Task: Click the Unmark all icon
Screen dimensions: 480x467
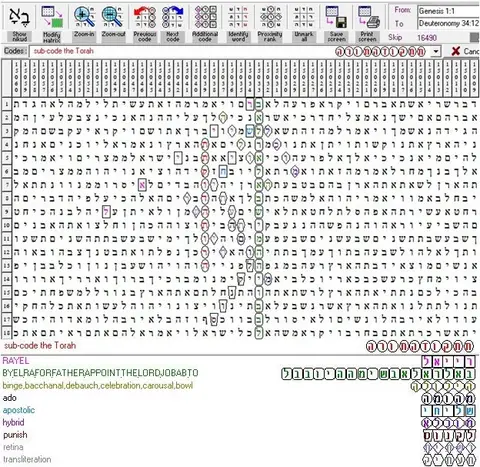Action: coord(304,17)
